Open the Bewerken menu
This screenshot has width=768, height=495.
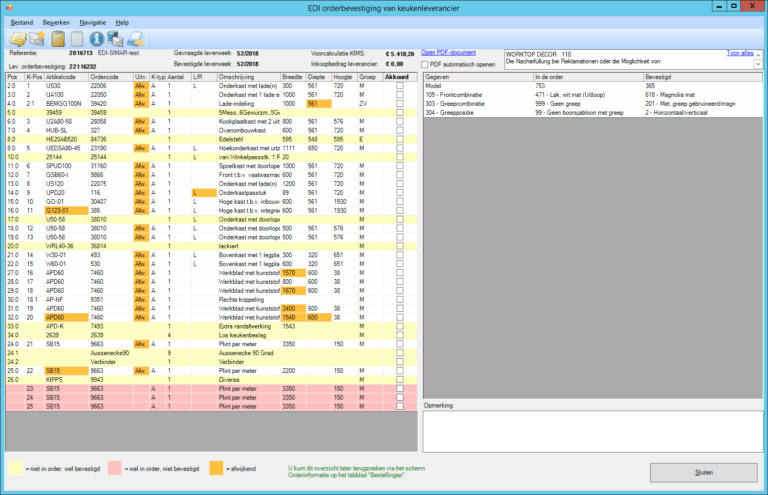56,21
